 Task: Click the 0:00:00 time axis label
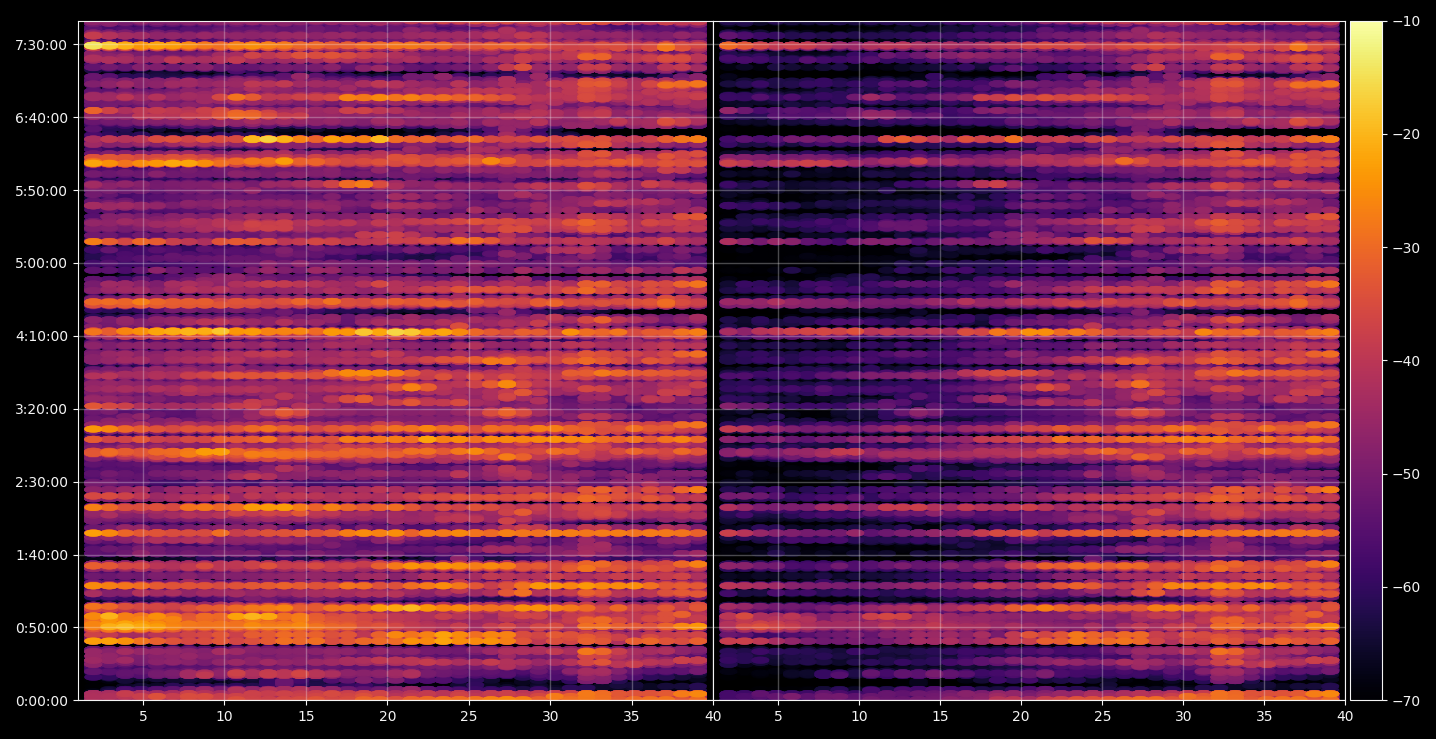(41, 701)
